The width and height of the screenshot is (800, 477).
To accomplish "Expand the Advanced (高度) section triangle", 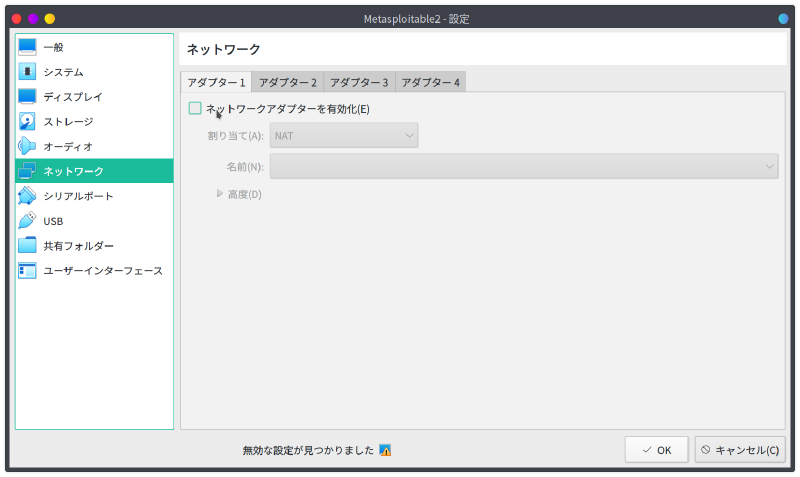I will pyautogui.click(x=220, y=194).
